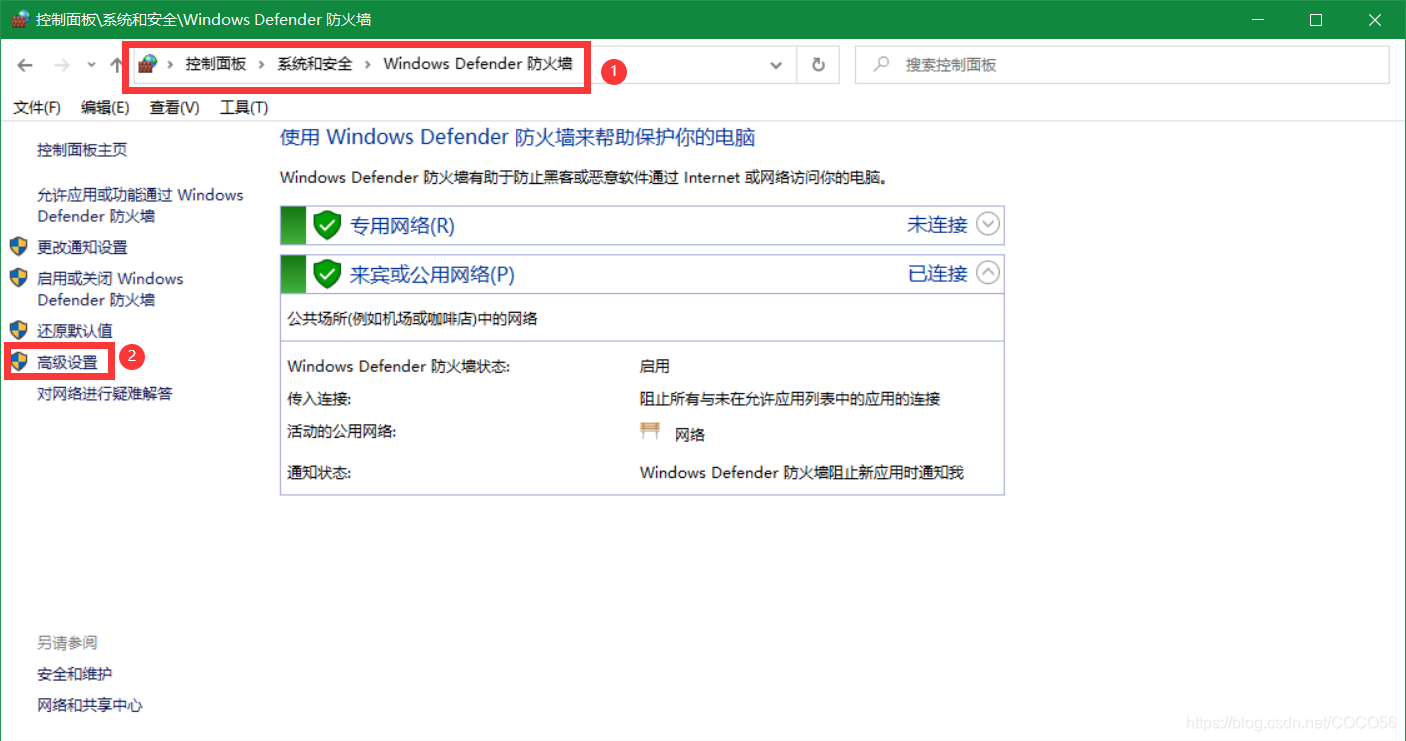Click the 来宾或公用网络(P) heading
This screenshot has height=741, width=1406.
[x=432, y=274]
